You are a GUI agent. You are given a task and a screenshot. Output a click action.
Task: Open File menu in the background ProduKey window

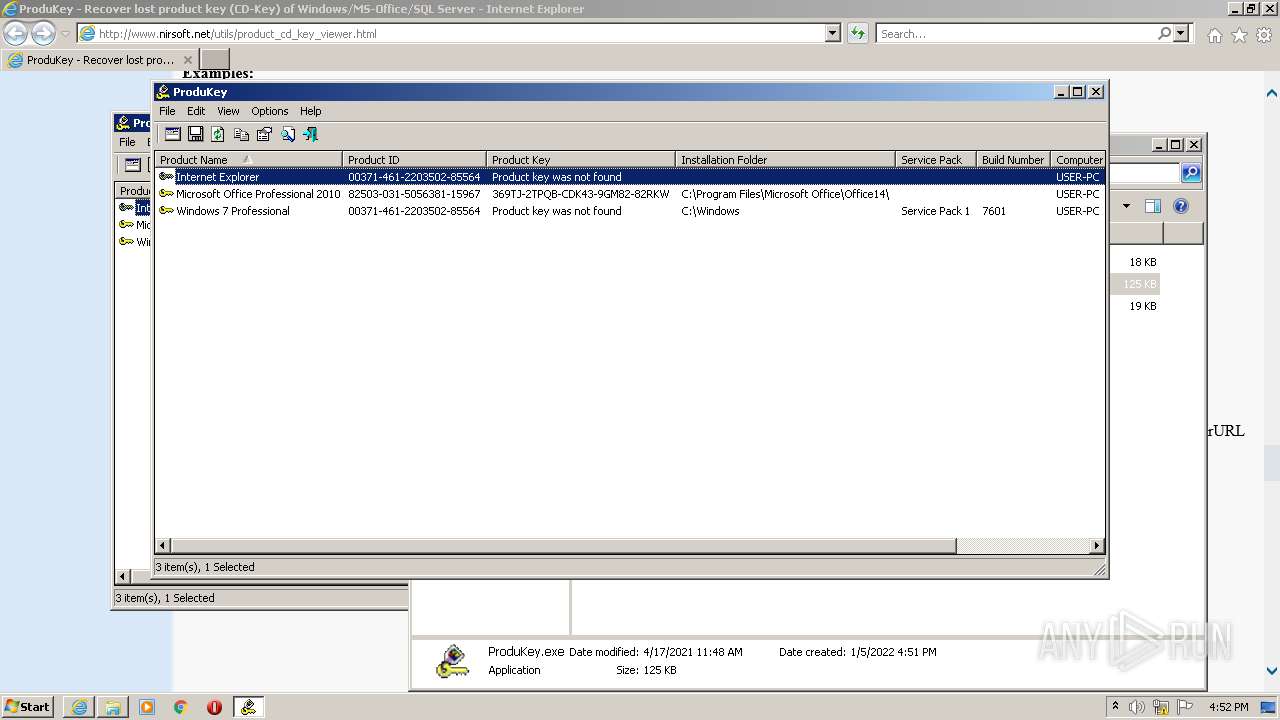[x=127, y=142]
